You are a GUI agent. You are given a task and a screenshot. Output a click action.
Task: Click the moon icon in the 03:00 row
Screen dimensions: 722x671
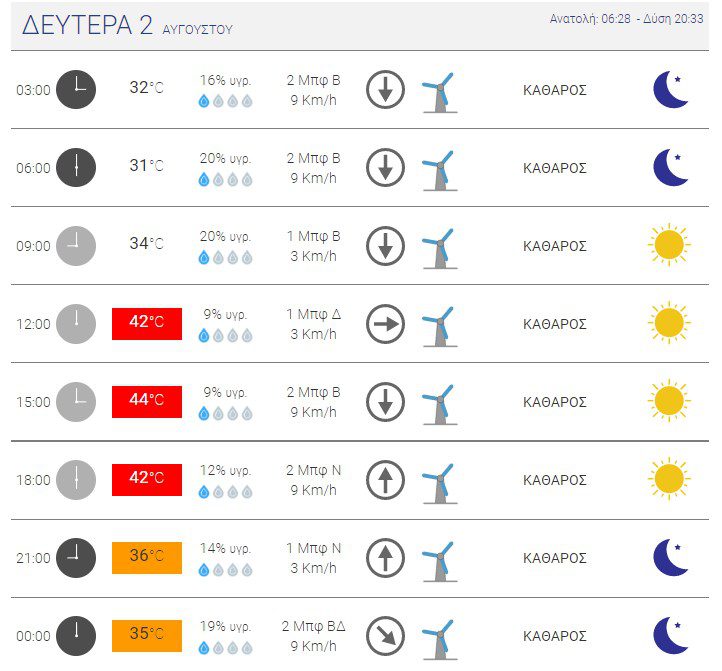coord(670,89)
